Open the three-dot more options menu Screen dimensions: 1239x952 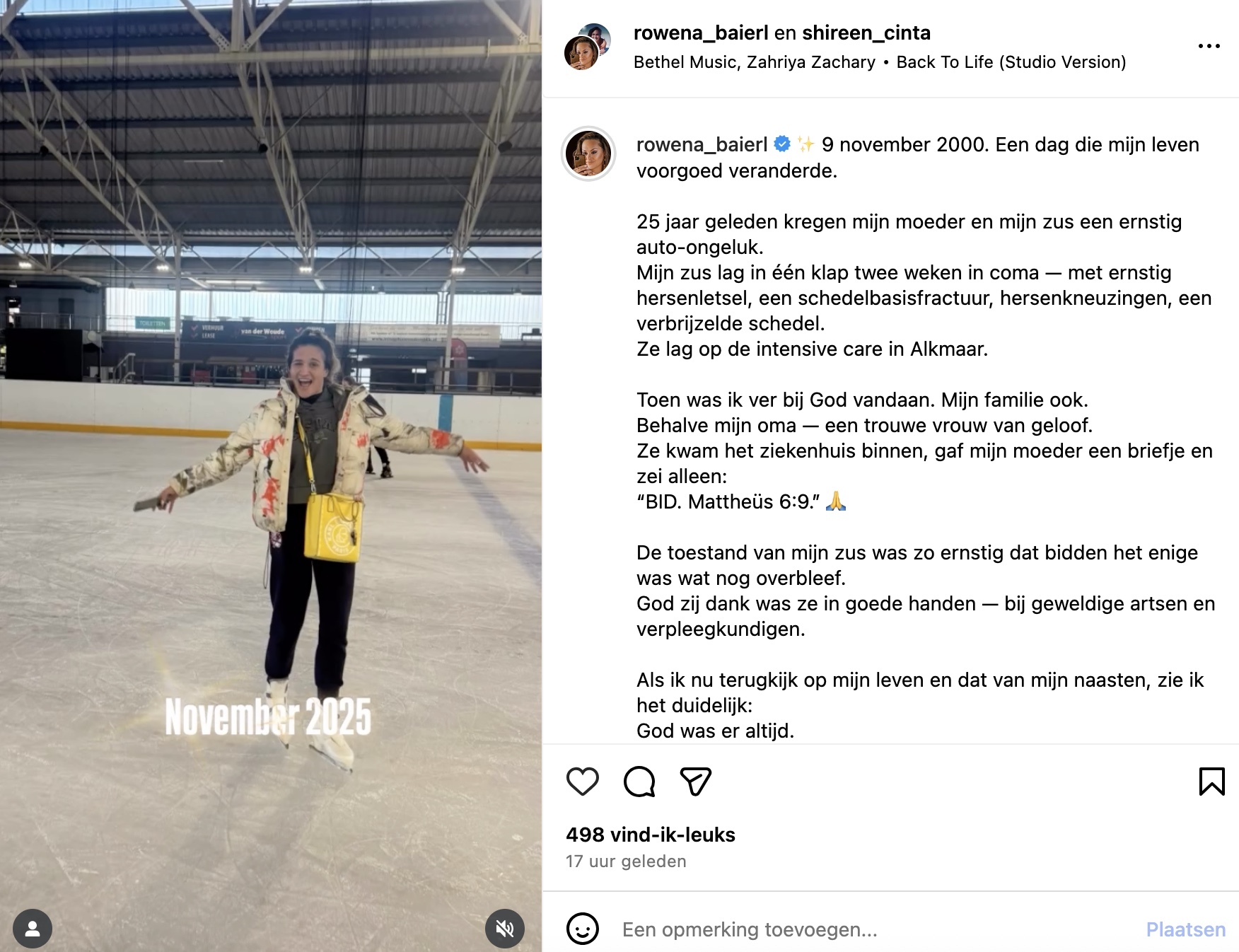(x=1209, y=46)
